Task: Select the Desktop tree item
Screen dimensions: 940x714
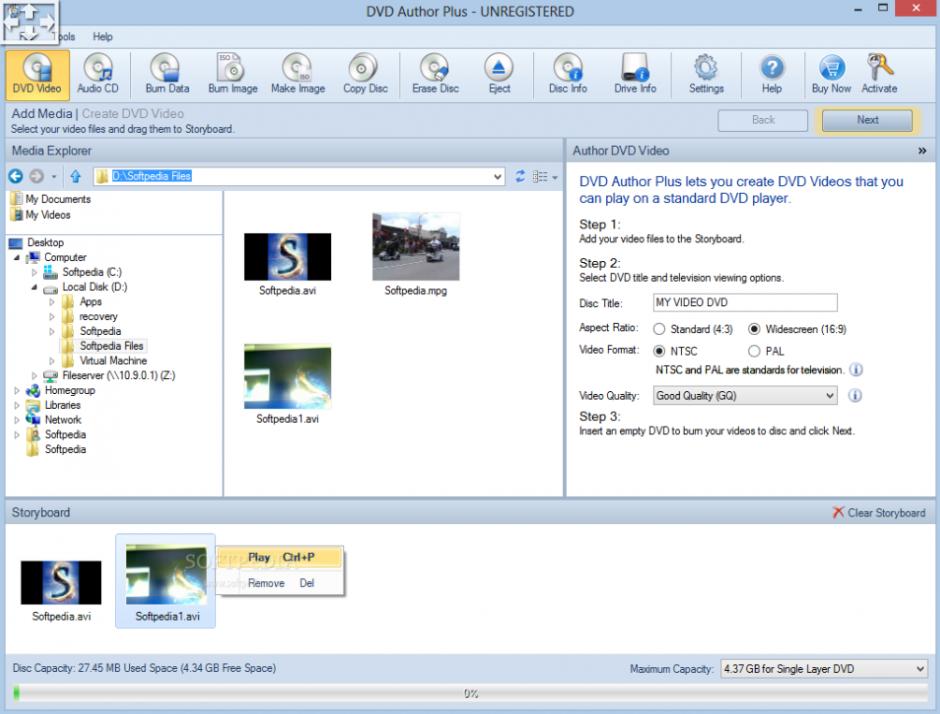Action: pyautogui.click(x=45, y=242)
